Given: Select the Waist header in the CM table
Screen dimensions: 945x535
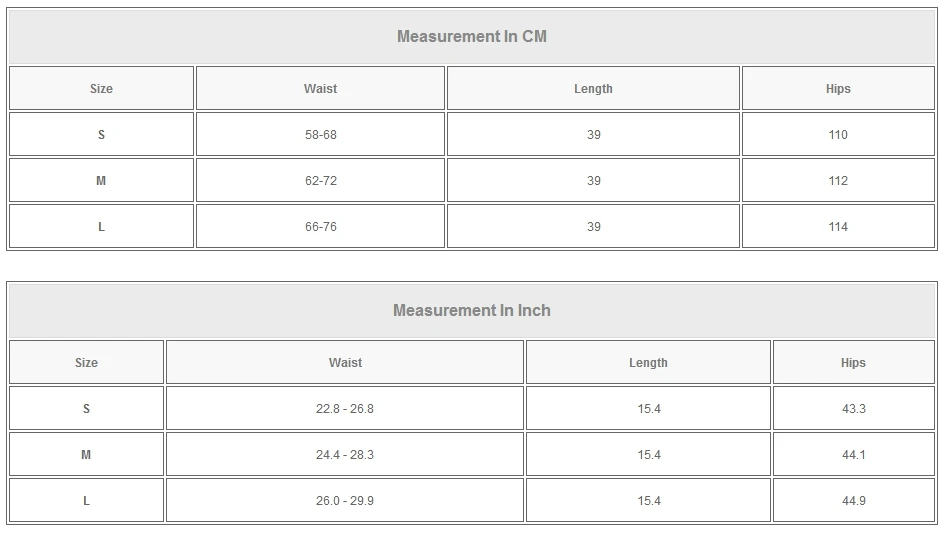Looking at the screenshot, I should click(320, 89).
